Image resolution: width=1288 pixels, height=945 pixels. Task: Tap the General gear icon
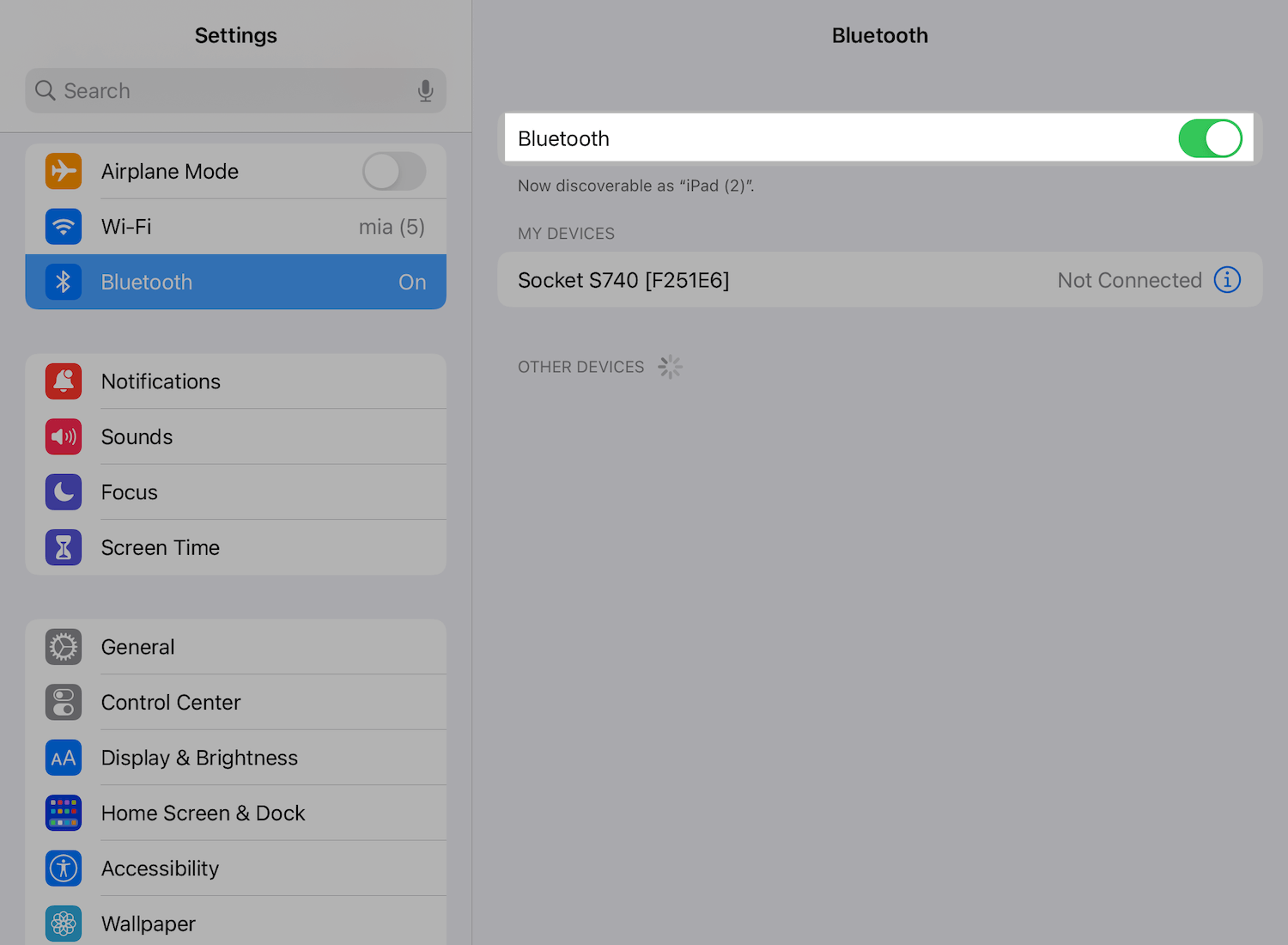point(64,647)
